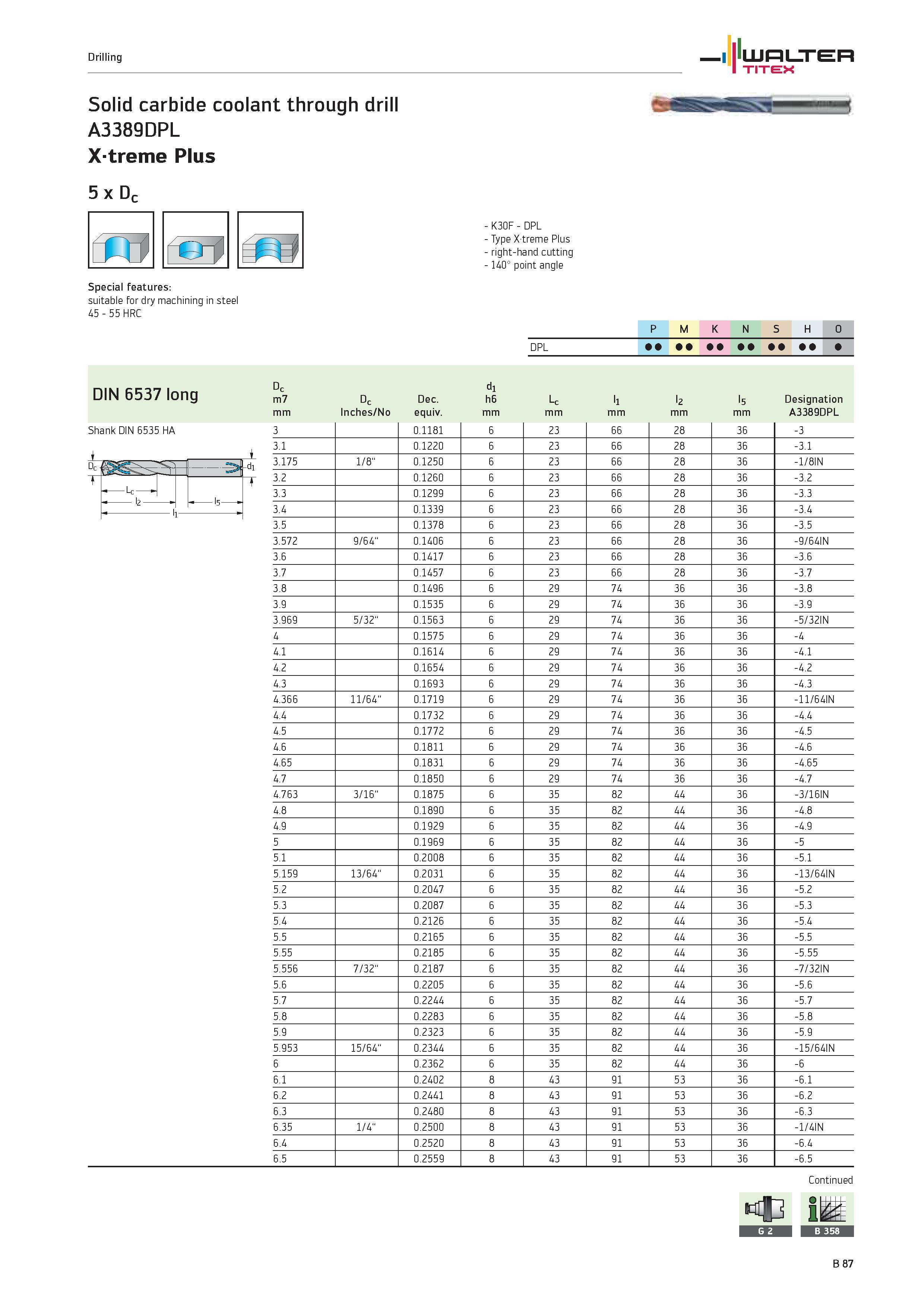Viewport: 924px width, 1307px height.
Task: Click the inch size cell '7/32"'
Action: (x=366, y=968)
